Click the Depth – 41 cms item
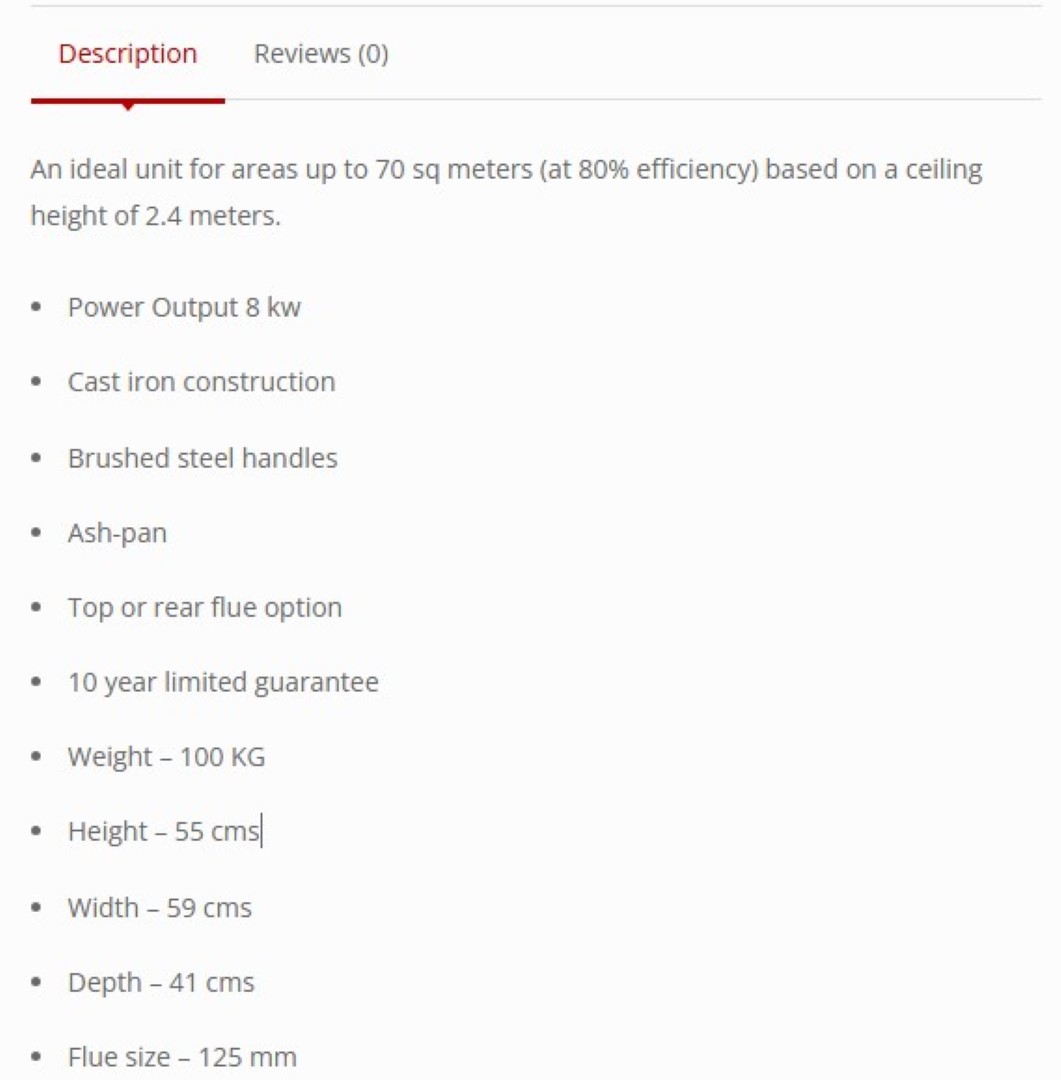1061x1080 pixels. pos(161,982)
